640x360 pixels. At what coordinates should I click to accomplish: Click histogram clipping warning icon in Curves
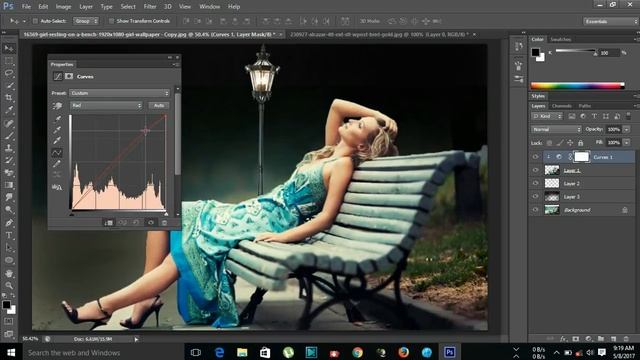57,187
